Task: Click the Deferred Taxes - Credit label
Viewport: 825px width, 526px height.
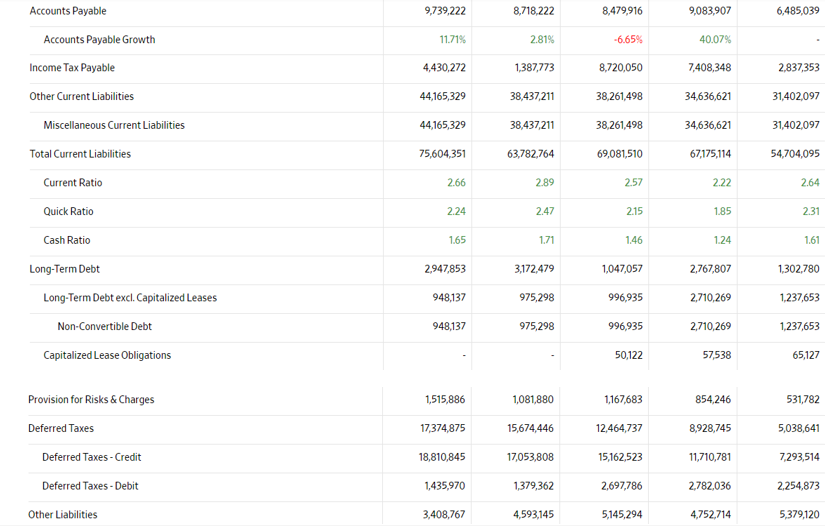Action: 92,457
